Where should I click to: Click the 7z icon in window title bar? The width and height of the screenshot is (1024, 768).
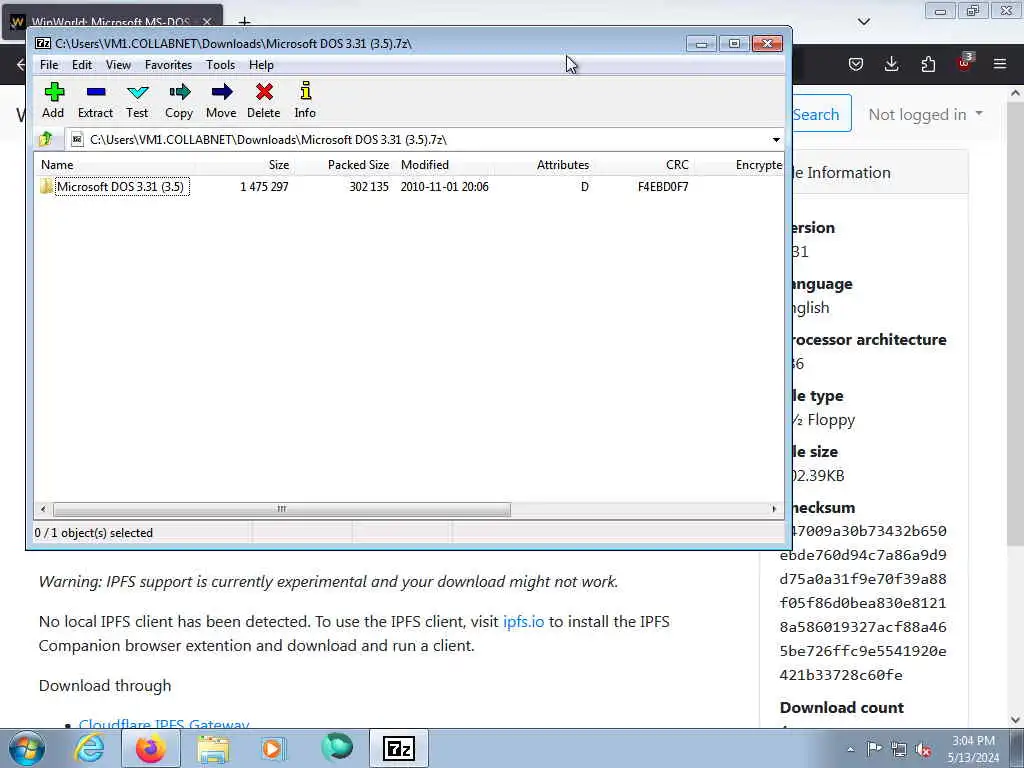pos(43,44)
